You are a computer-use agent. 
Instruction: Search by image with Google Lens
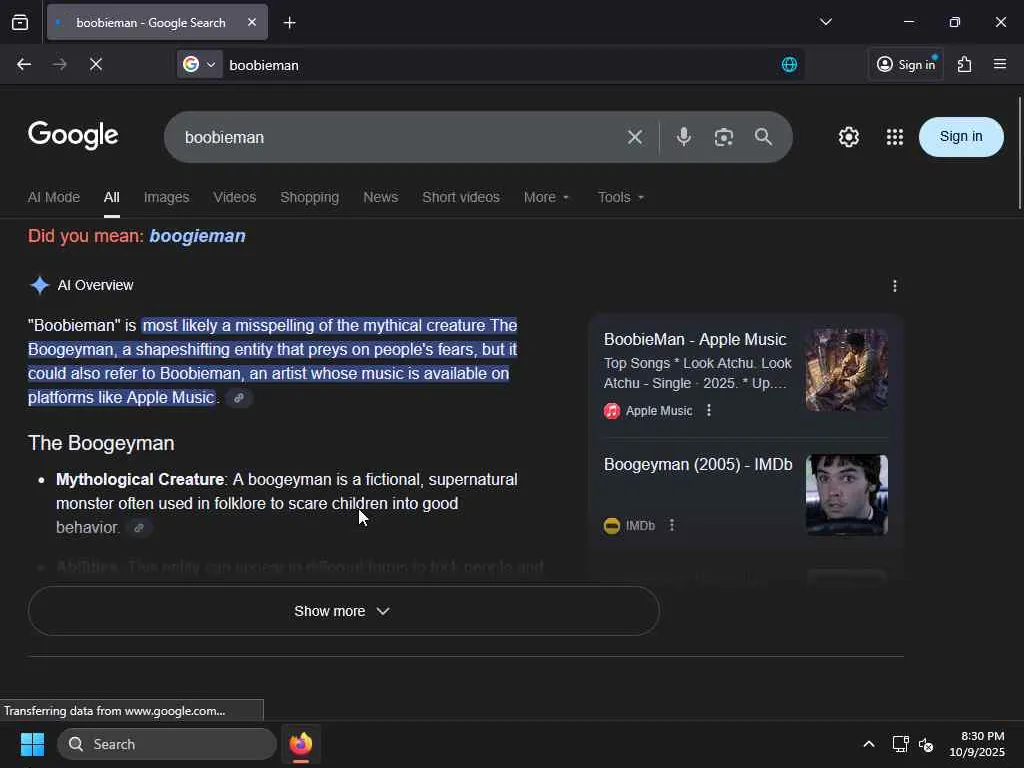point(724,137)
